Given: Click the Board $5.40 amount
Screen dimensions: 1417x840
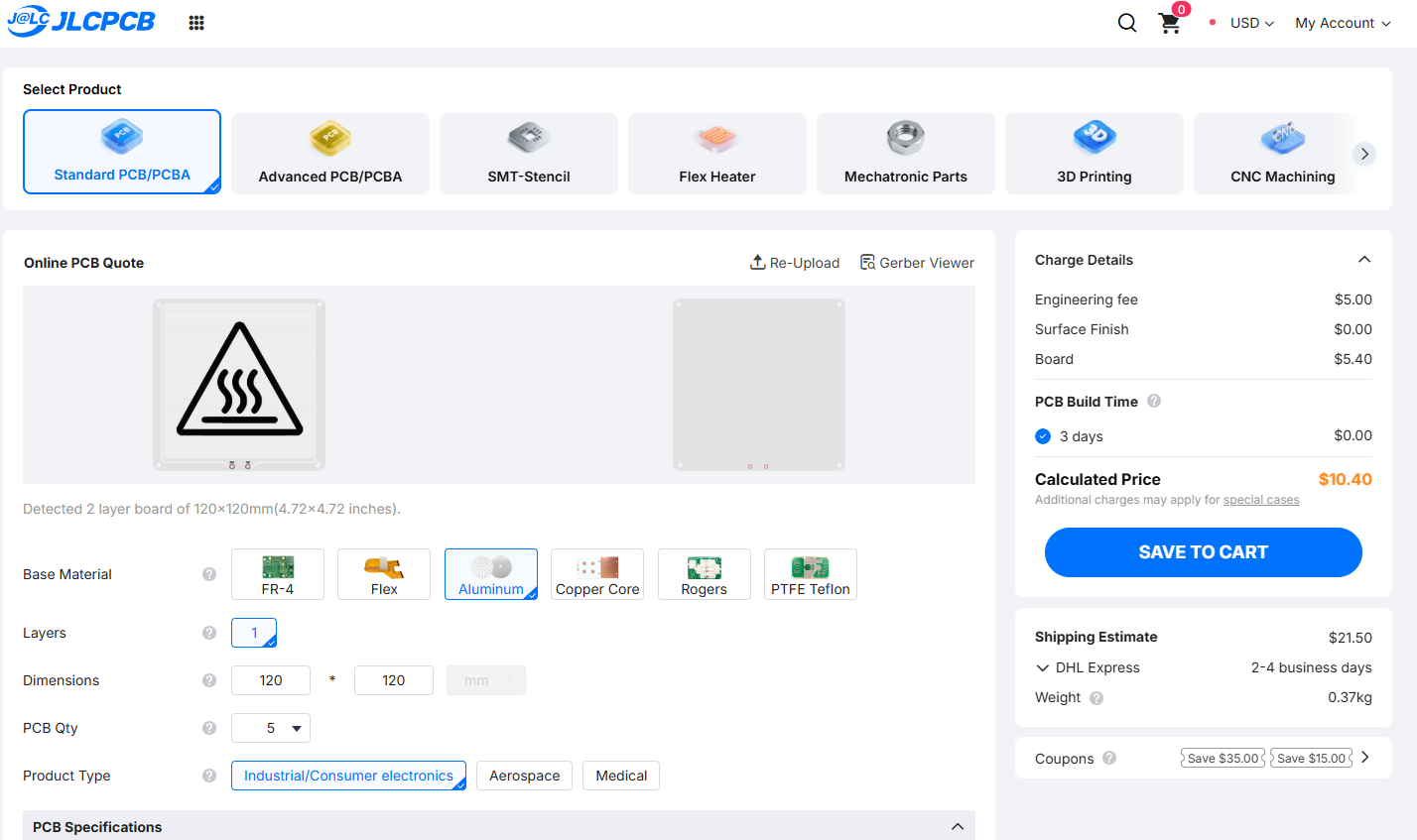Looking at the screenshot, I should (1353, 359).
